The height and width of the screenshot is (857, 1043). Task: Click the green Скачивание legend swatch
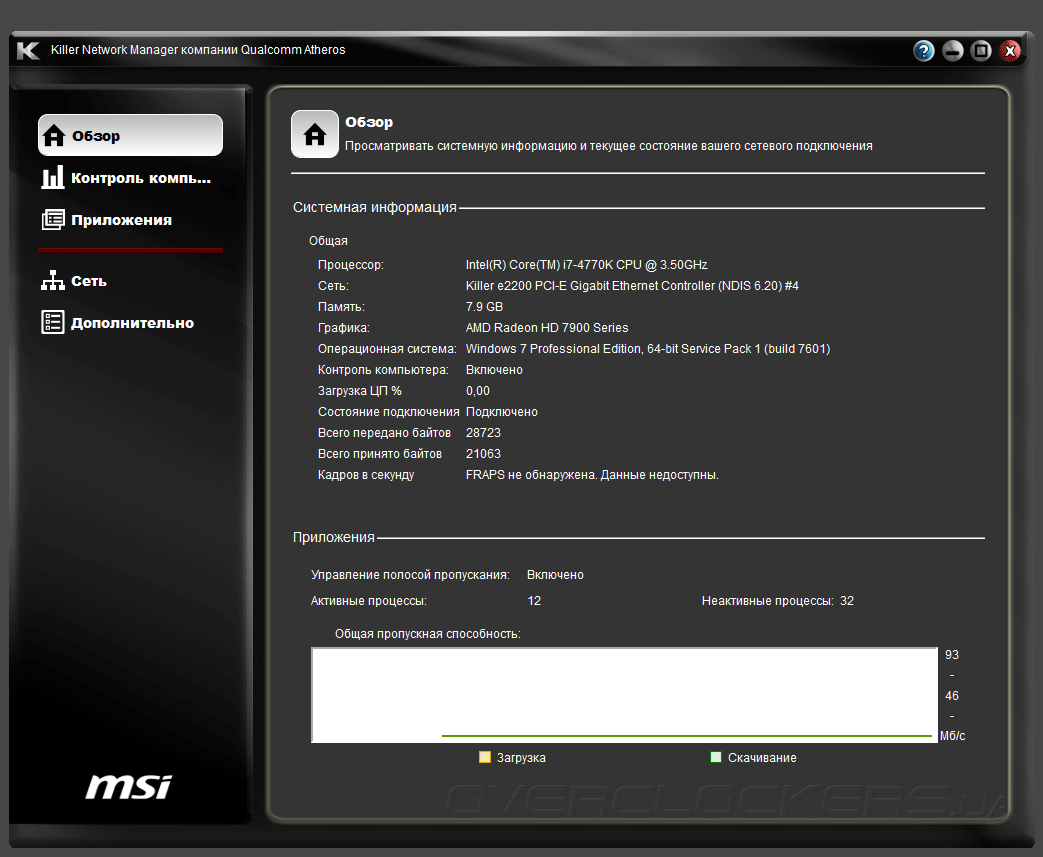tap(716, 757)
